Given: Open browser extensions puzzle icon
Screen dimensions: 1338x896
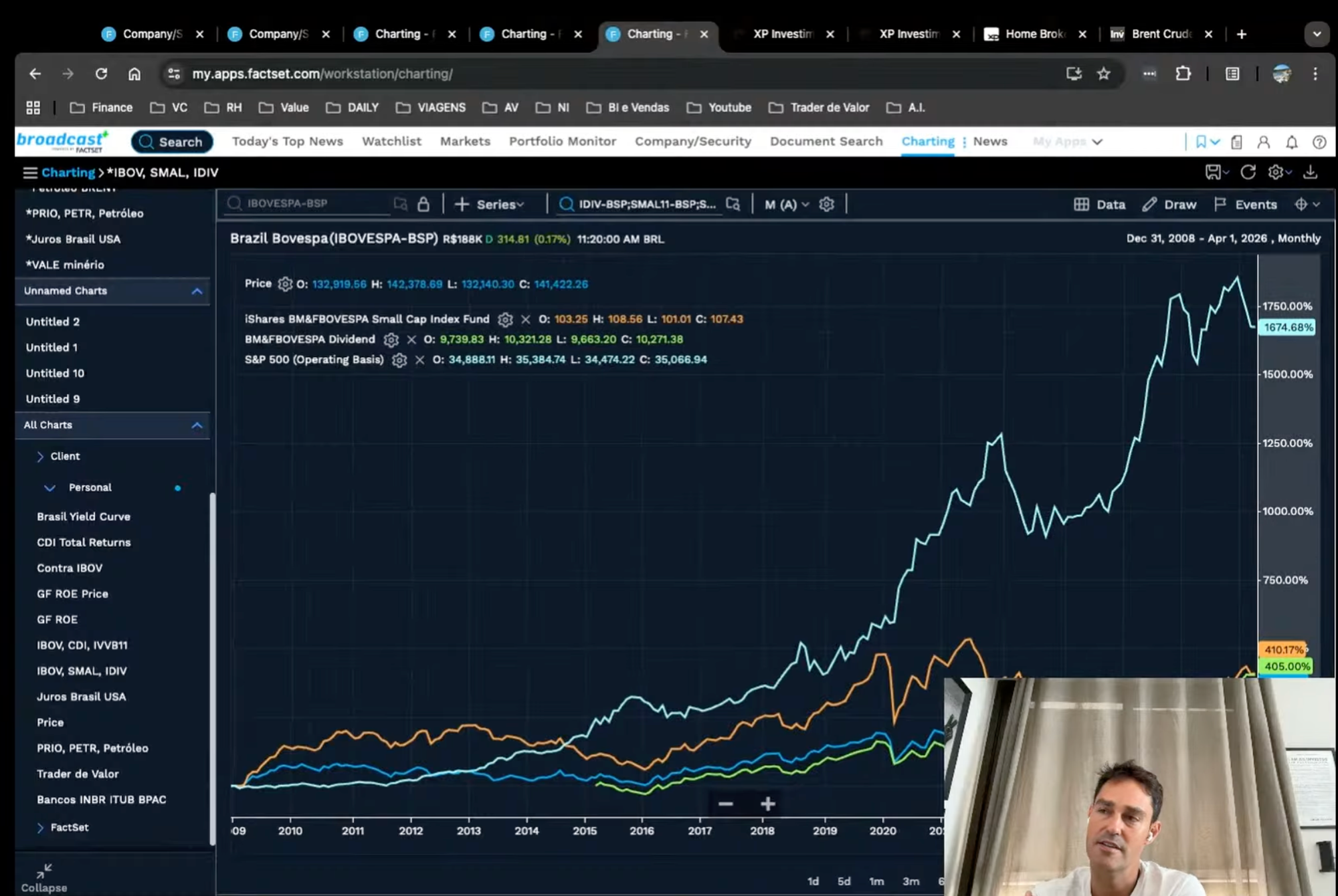Looking at the screenshot, I should coord(1183,74).
